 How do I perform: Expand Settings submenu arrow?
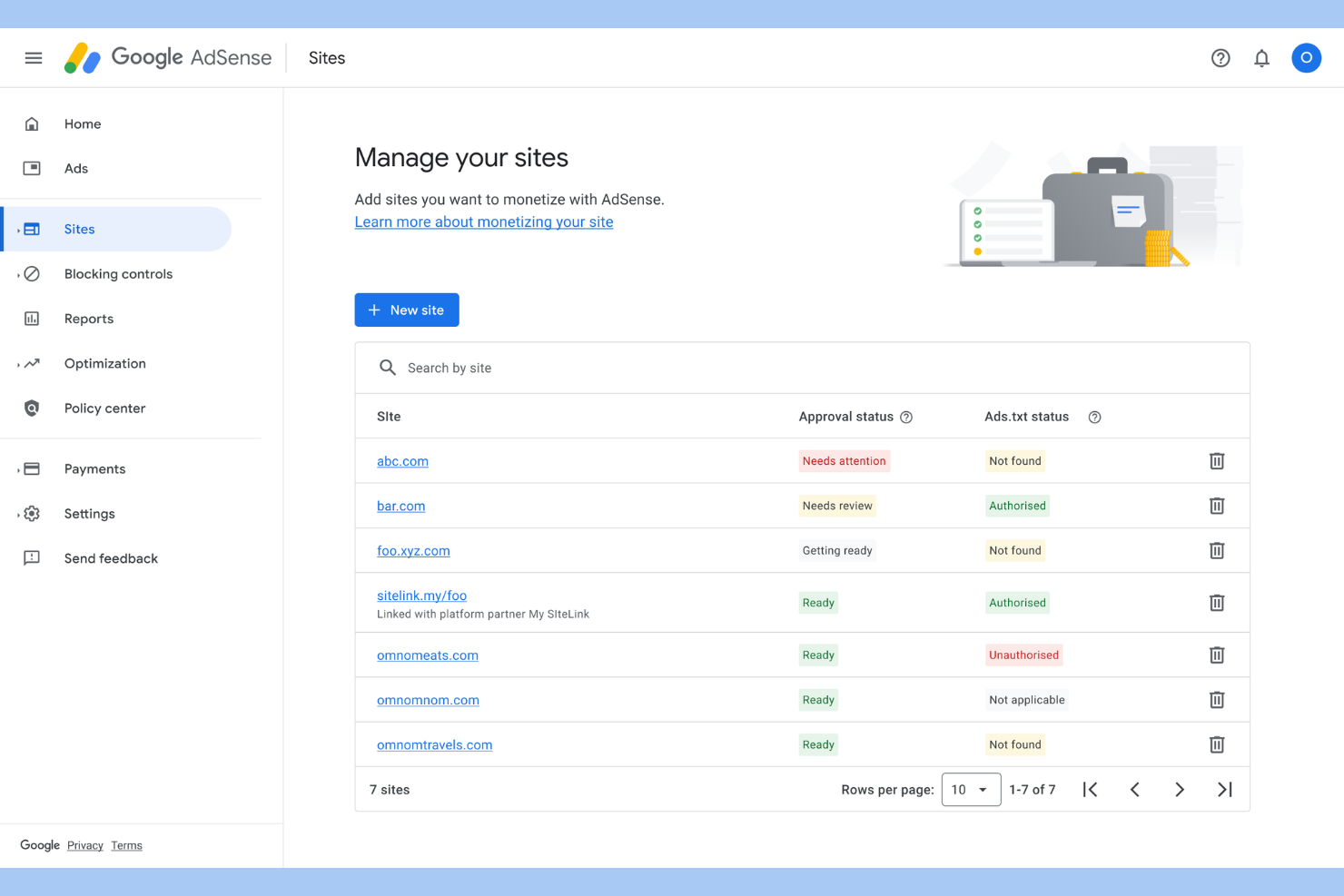point(18,515)
